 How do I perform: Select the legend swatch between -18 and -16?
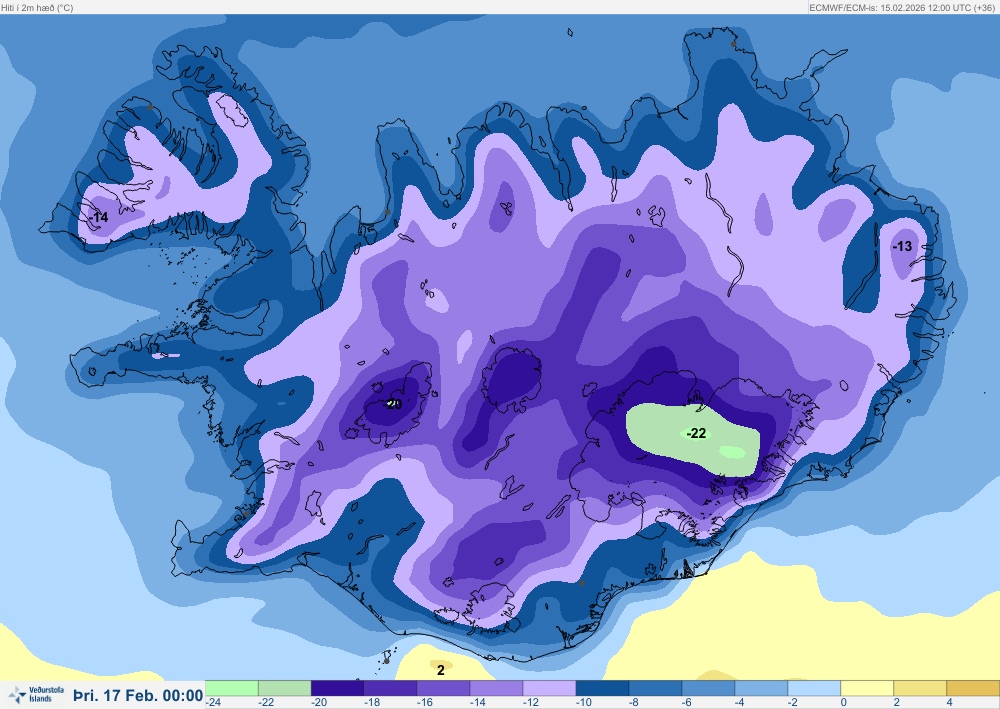click(x=390, y=688)
